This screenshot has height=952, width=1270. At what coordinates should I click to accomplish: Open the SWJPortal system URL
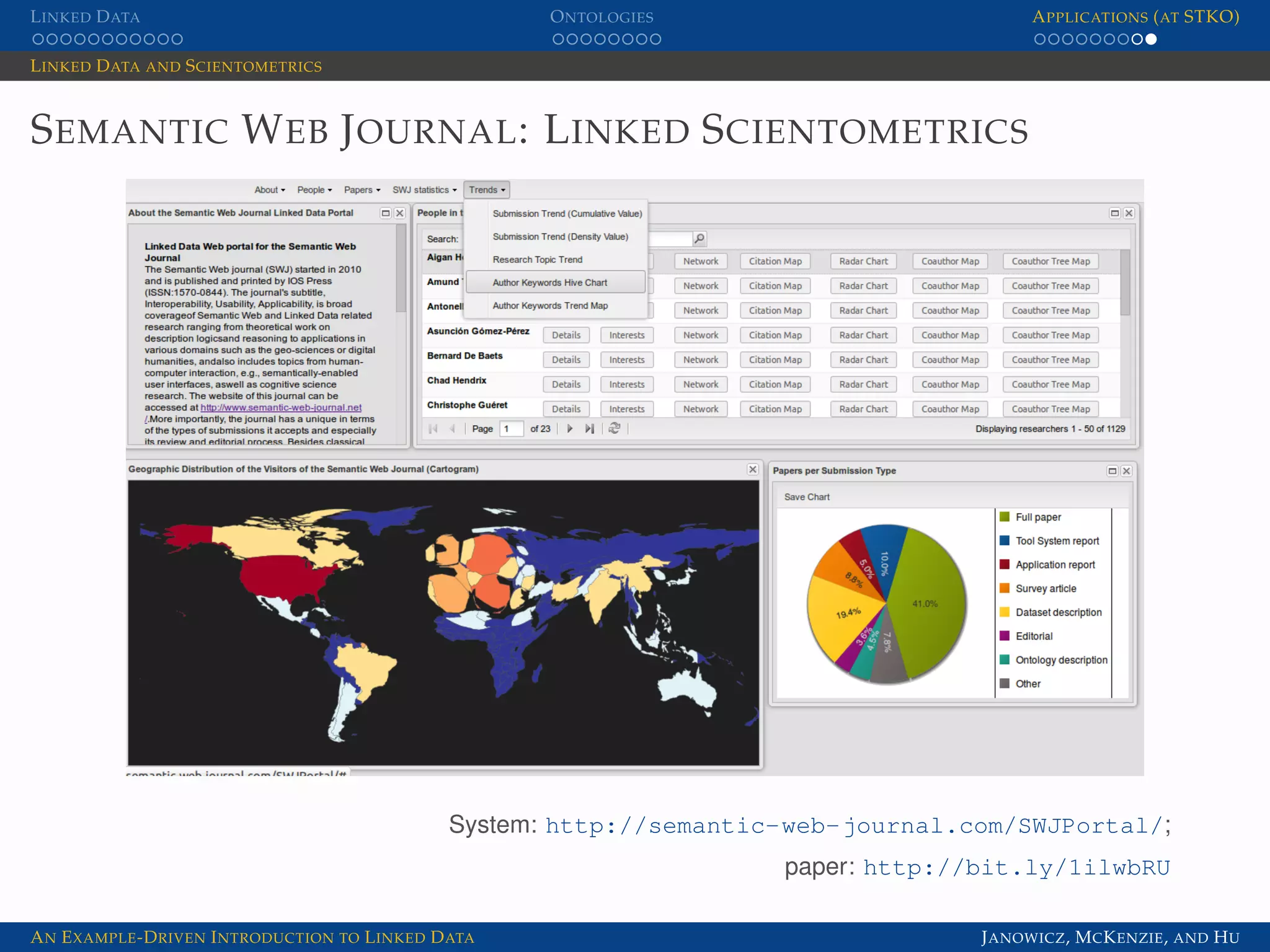tap(854, 826)
